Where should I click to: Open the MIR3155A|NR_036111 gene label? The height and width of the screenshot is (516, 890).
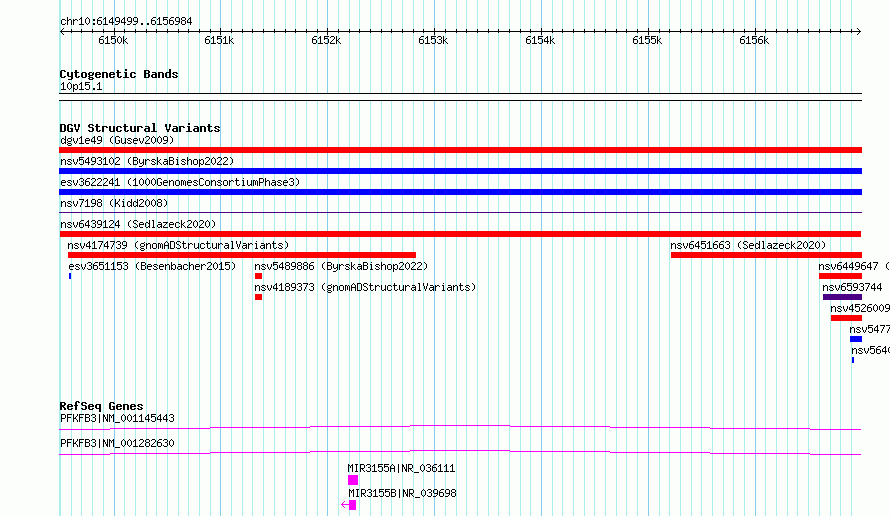coord(401,468)
